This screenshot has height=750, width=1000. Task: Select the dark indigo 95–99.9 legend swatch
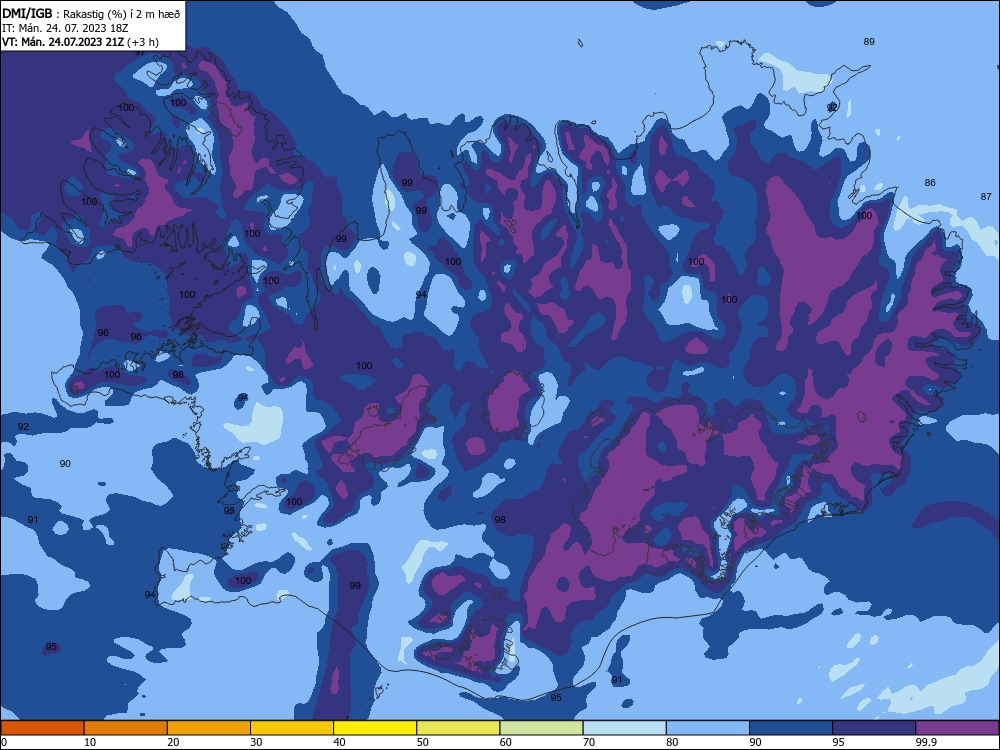[874, 728]
